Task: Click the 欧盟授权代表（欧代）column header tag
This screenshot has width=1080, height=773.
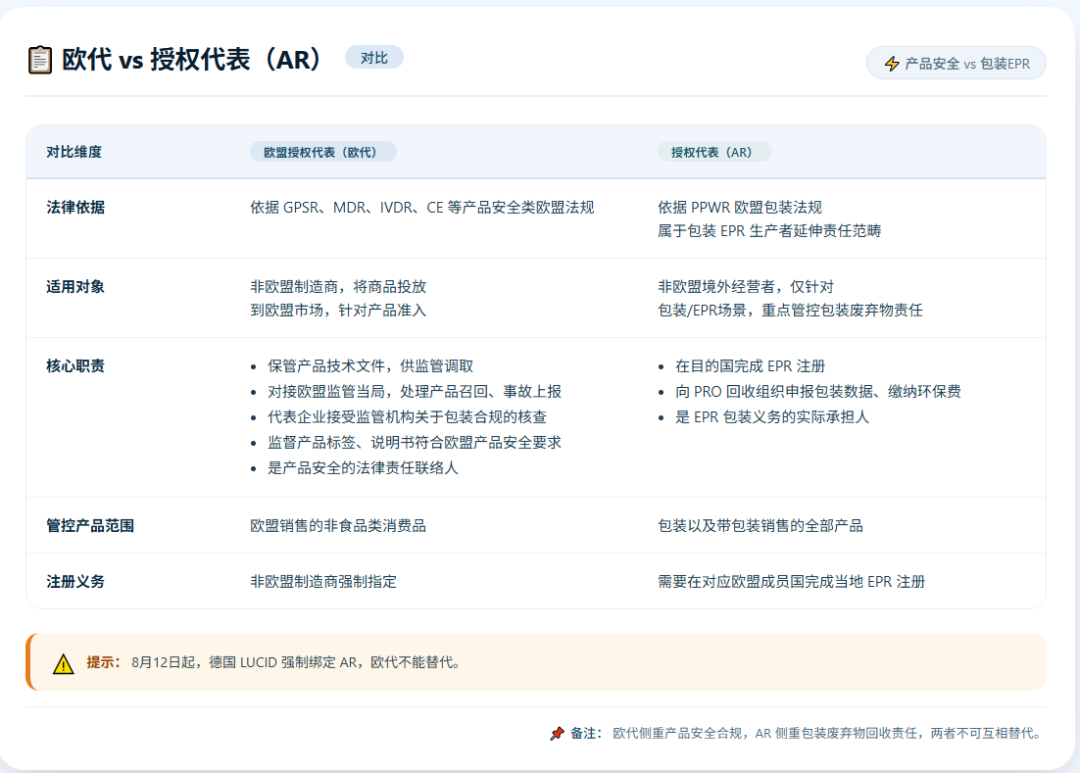Action: click(x=323, y=152)
